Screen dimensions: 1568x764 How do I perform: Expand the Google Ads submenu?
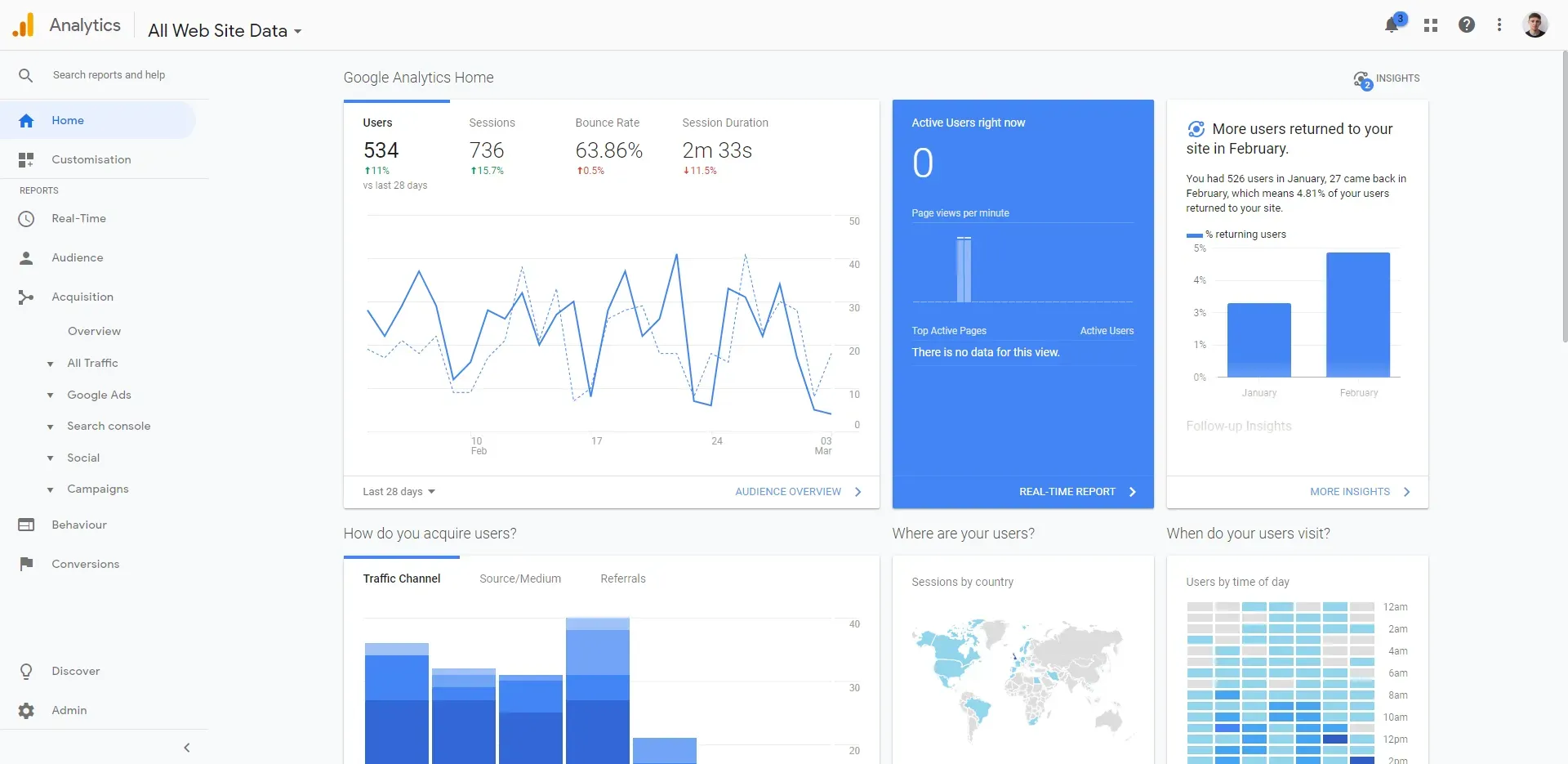pos(51,395)
